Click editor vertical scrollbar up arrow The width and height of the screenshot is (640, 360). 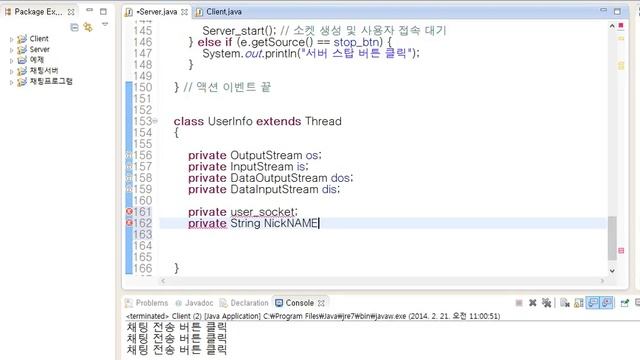click(x=612, y=26)
